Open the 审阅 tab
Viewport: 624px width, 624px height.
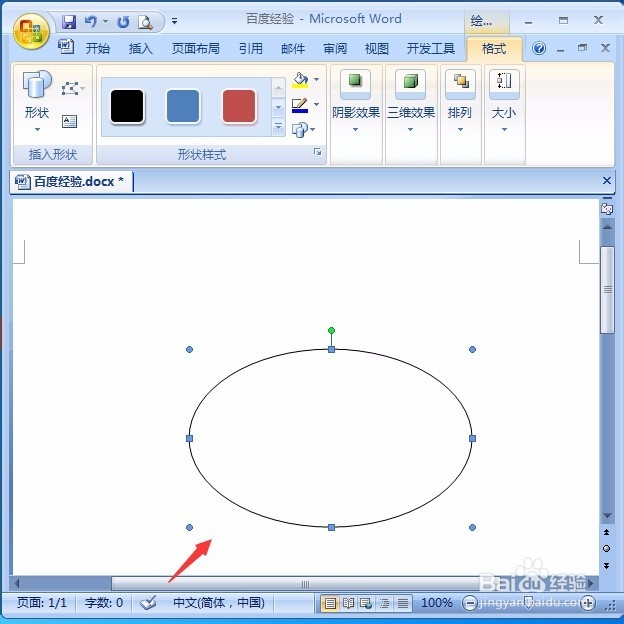[335, 49]
